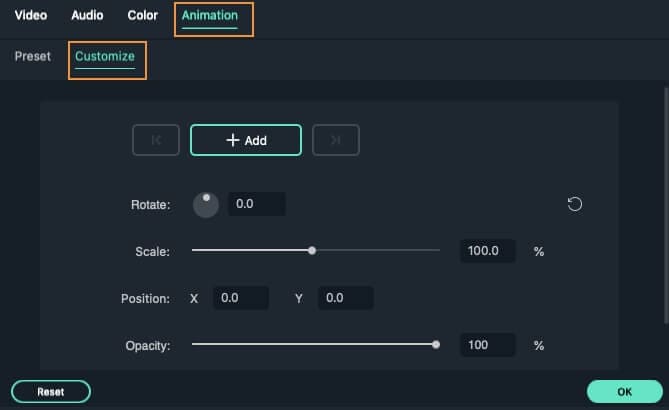Click the reset rotation circular arrow icon
This screenshot has height=410, width=669.
click(x=574, y=204)
